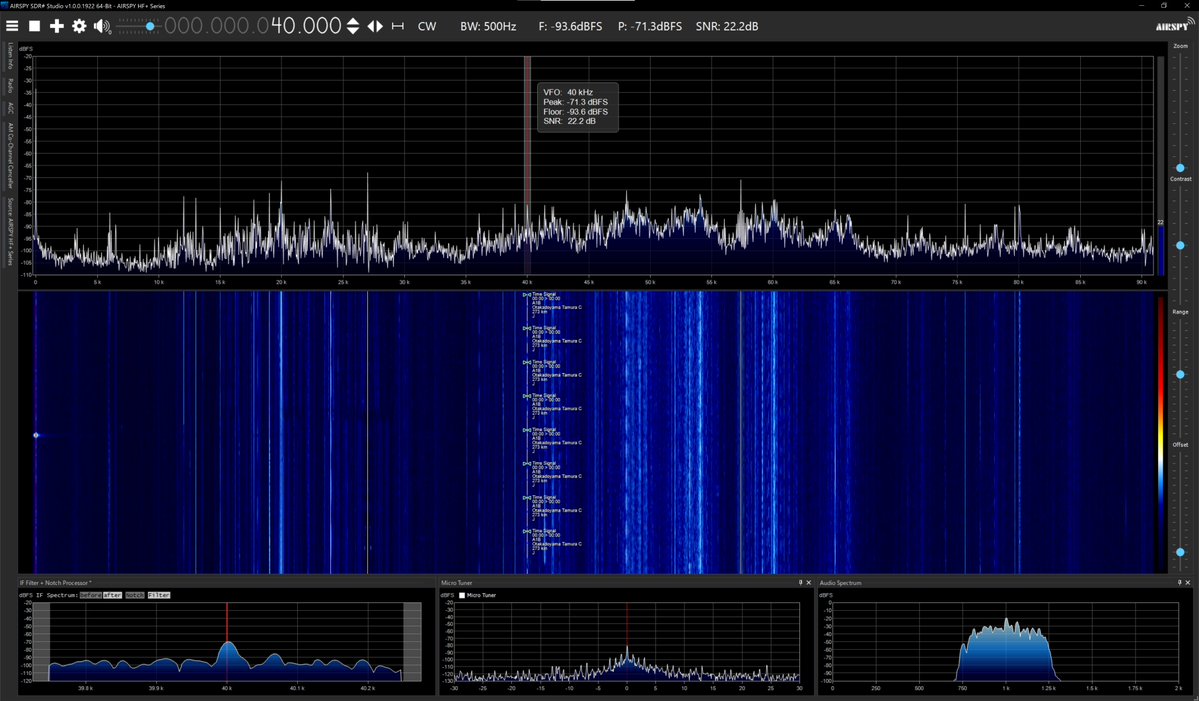Close the SDR# Studio window
The image size is (1199, 701).
1186,5
